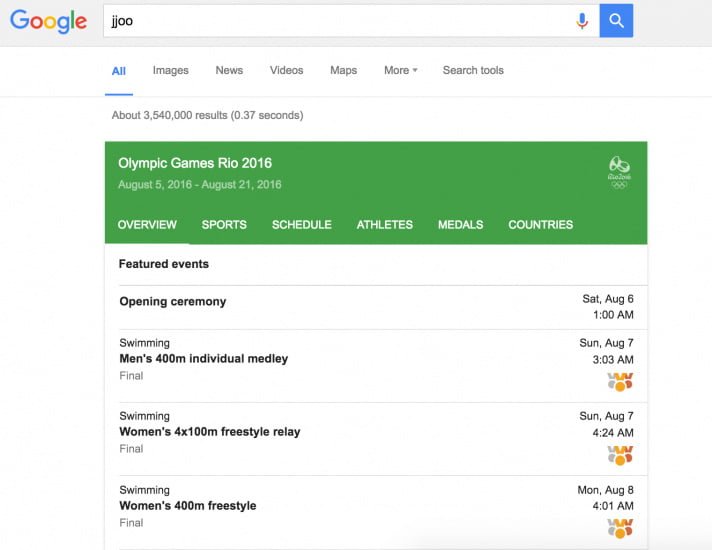Click the Google logo
Screen dimensions: 712x550
click(49, 21)
